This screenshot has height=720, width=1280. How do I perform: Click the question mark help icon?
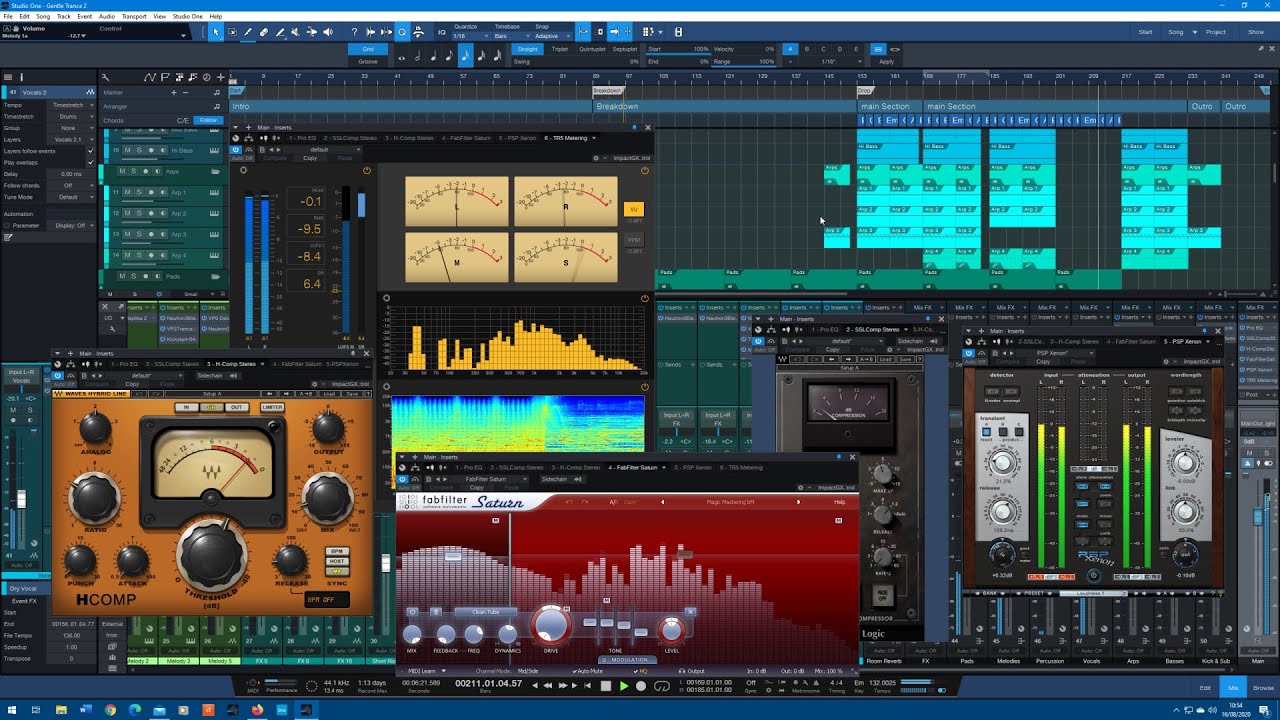point(354,32)
